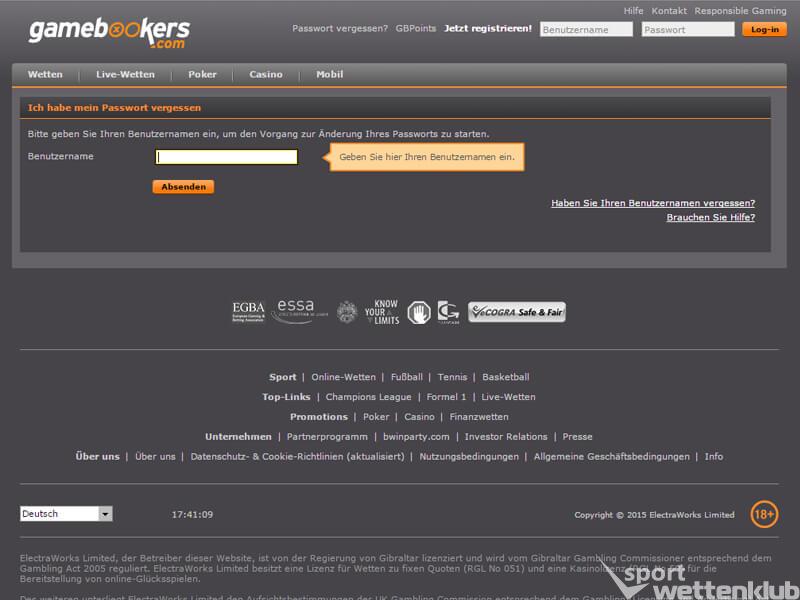This screenshot has width=800, height=600.
Task: Open the Formel 1 footer link
Action: tap(446, 397)
